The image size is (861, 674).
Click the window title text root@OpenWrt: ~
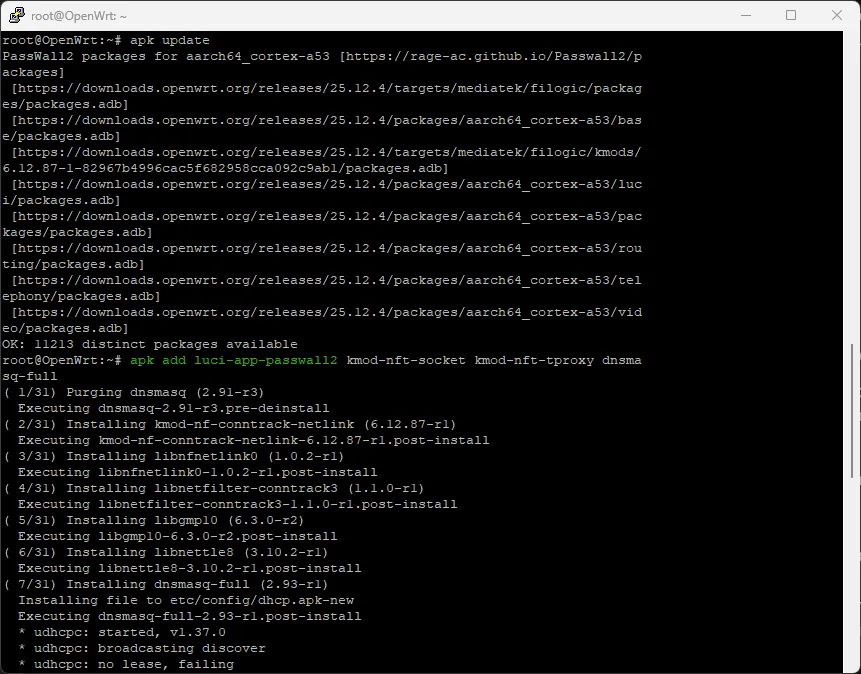pyautogui.click(x=79, y=16)
